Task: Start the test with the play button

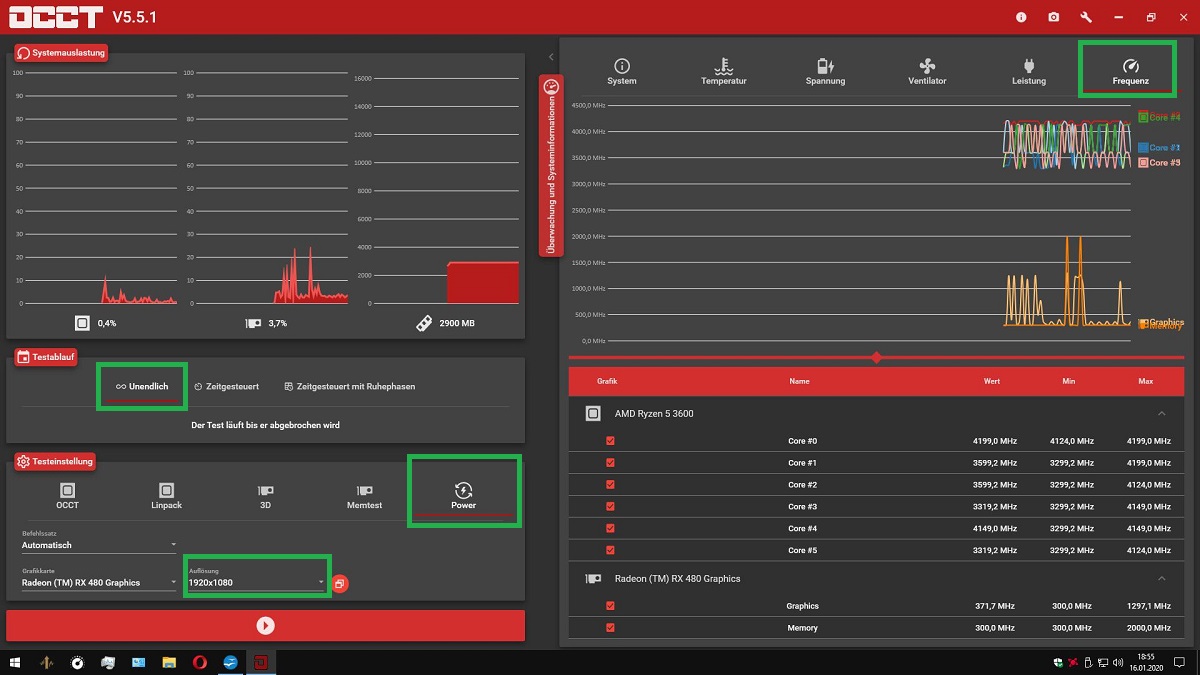Action: click(x=265, y=625)
